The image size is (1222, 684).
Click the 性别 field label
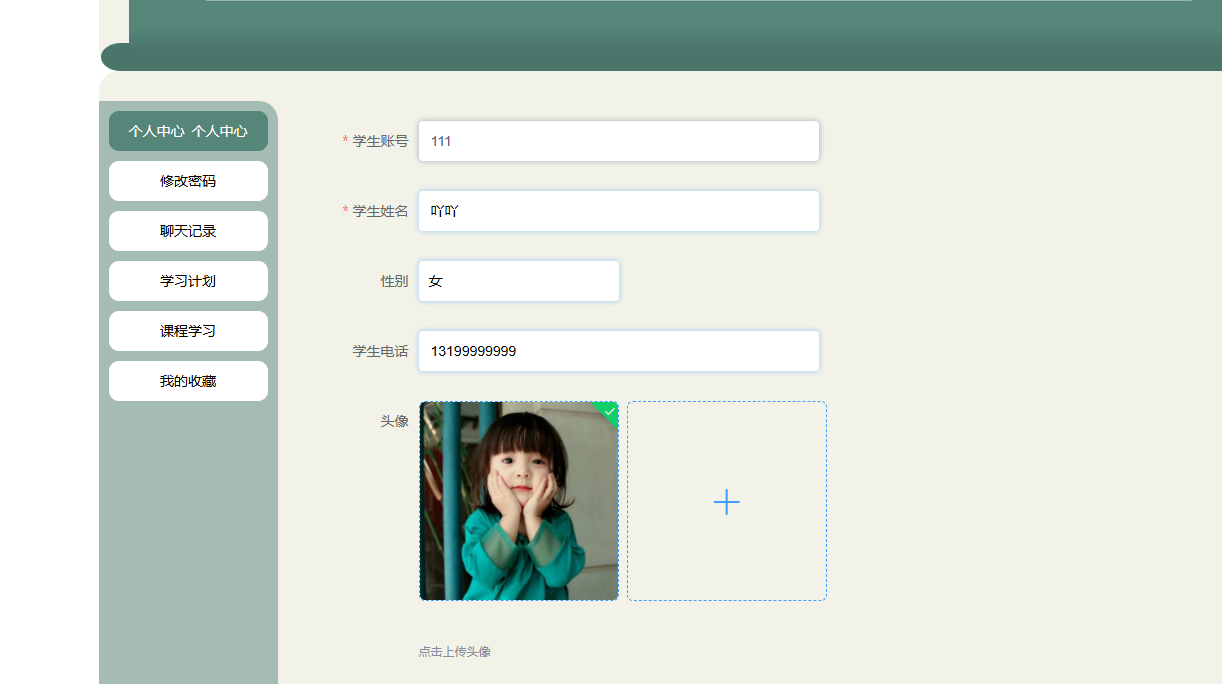(x=394, y=281)
